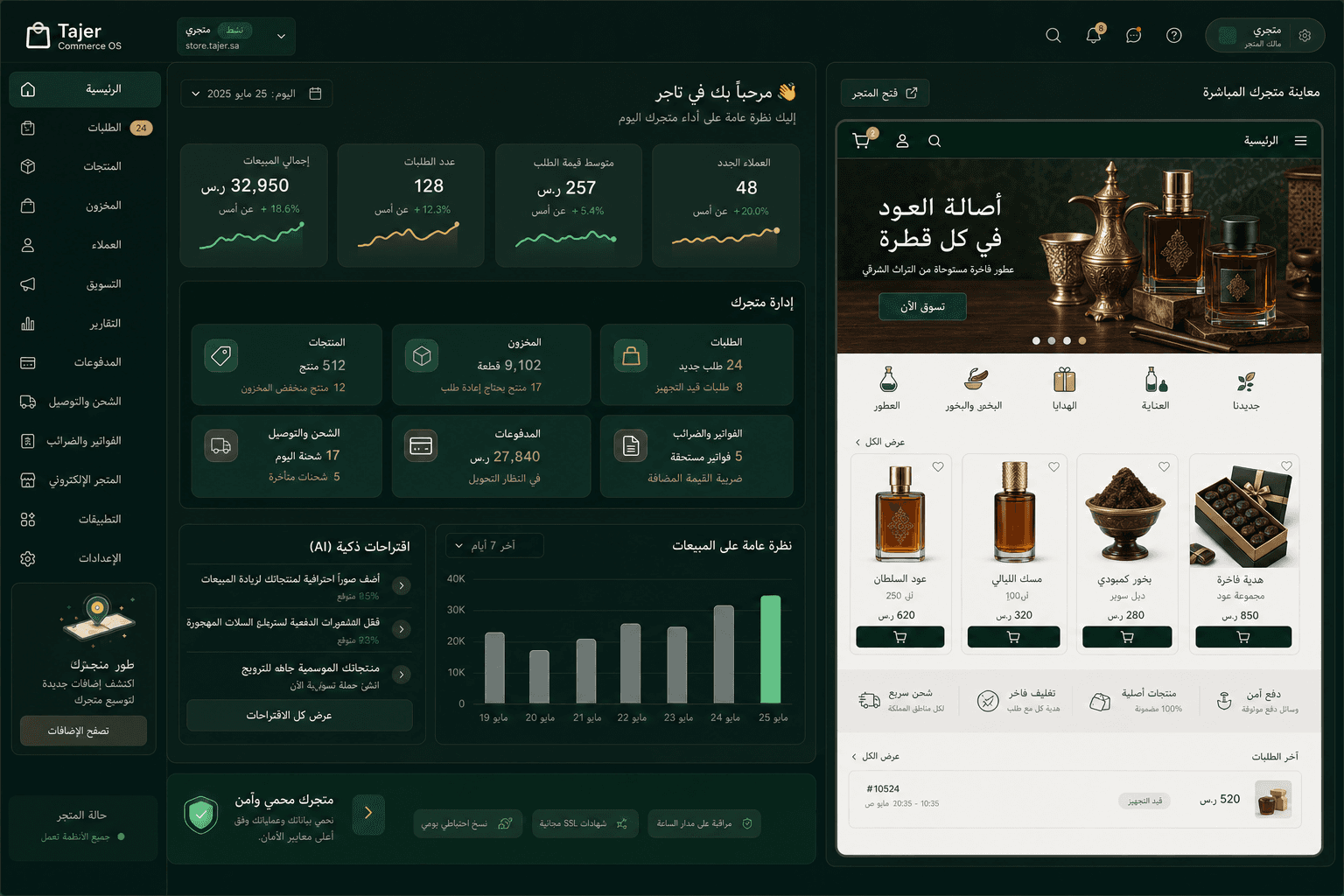Viewport: 1344px width, 896px height.
Task: Expand suggestion about أضف صوراً احترافية
Action: pyautogui.click(x=402, y=585)
